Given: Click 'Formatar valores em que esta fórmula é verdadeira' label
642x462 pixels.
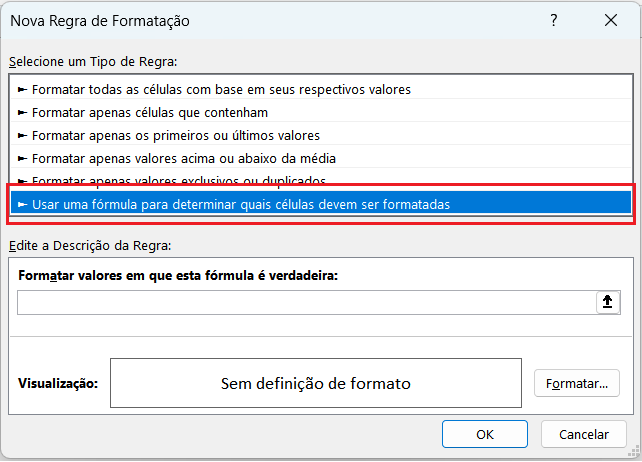Looking at the screenshot, I should tap(179, 275).
